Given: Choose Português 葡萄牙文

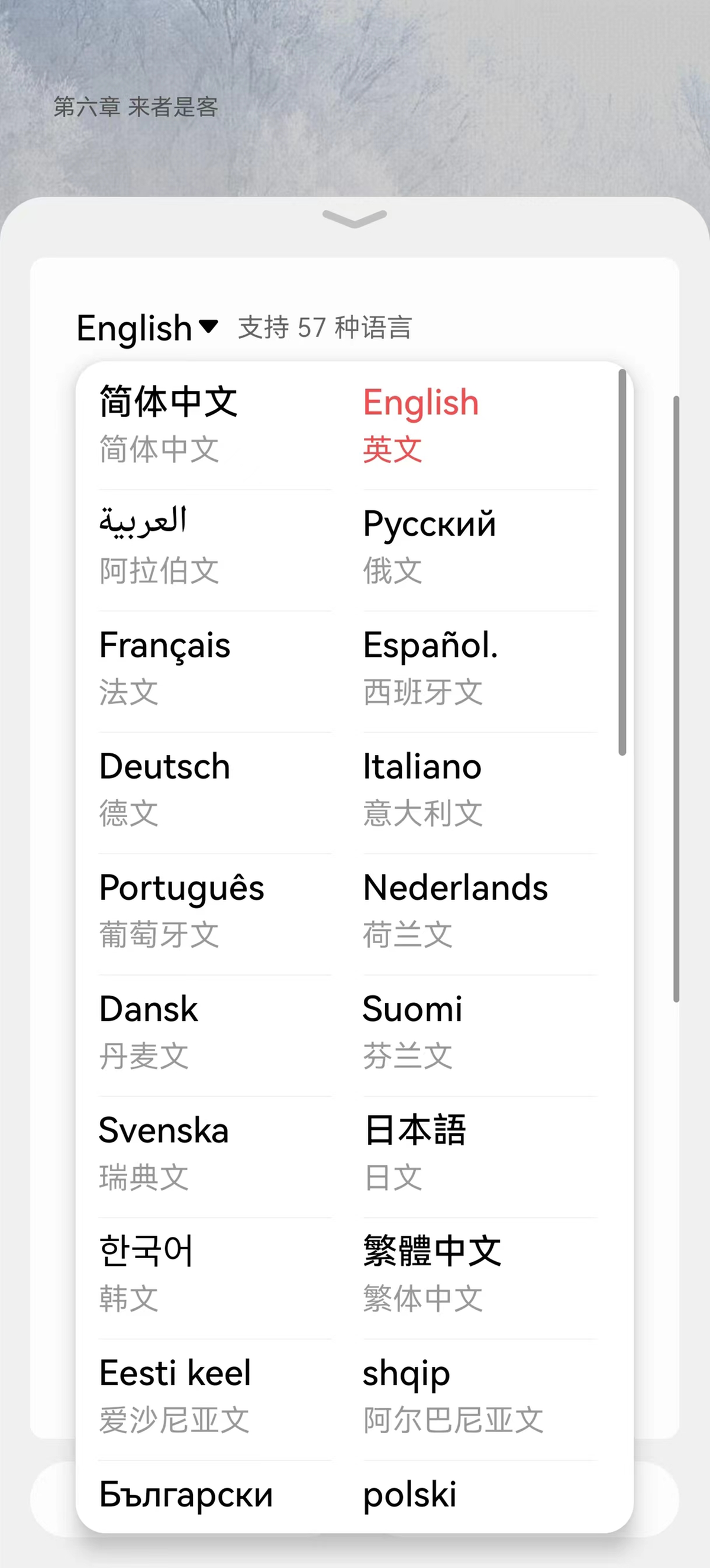Looking at the screenshot, I should click(x=215, y=911).
